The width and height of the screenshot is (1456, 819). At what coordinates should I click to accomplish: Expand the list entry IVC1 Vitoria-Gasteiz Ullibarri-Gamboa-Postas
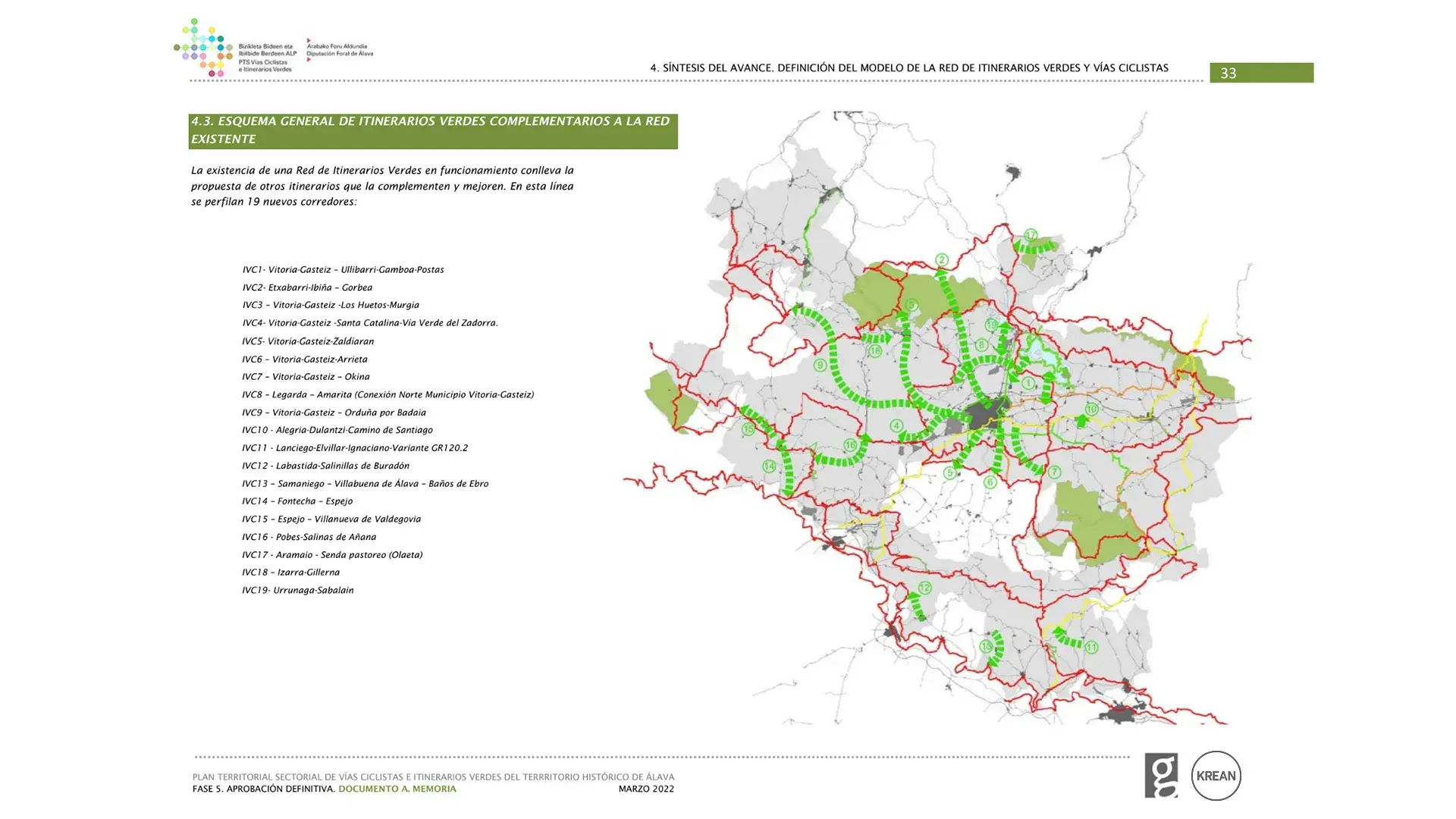(343, 269)
